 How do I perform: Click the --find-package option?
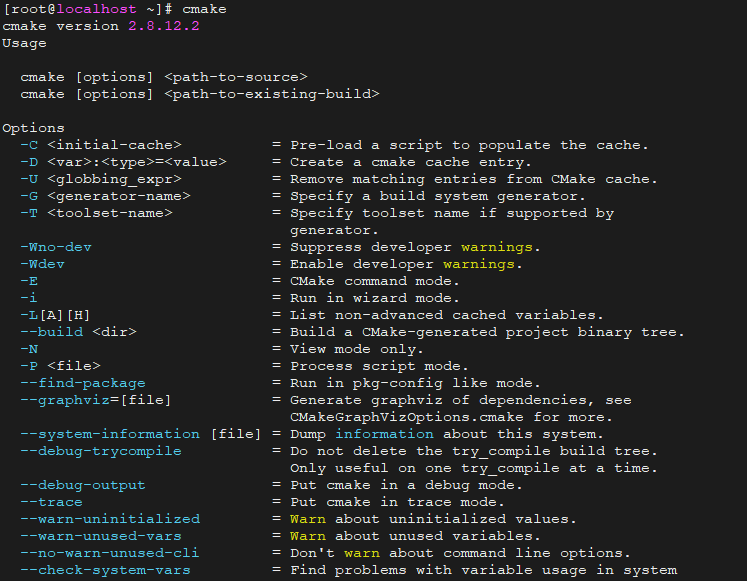[x=83, y=383]
